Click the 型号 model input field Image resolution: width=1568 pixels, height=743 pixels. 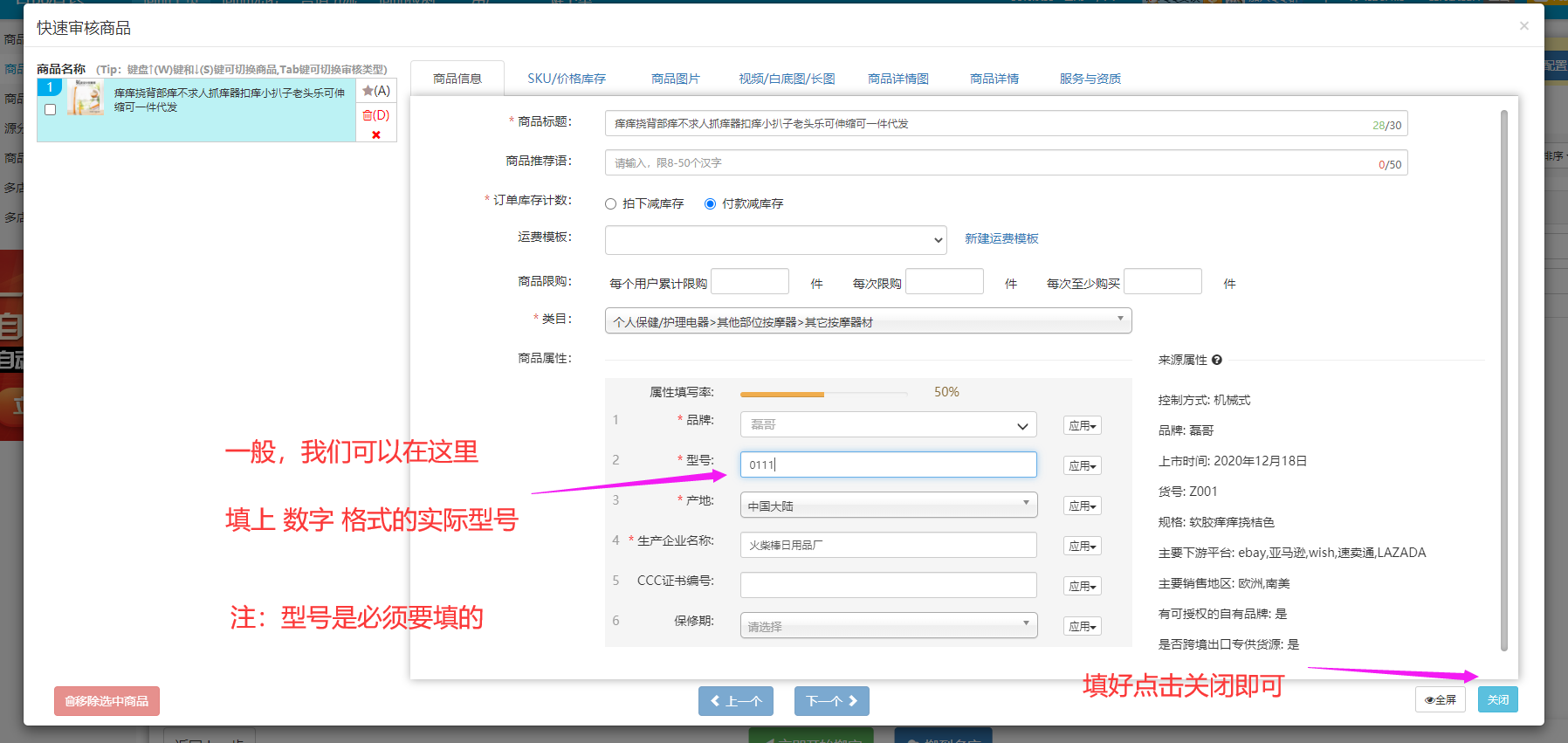coord(888,464)
